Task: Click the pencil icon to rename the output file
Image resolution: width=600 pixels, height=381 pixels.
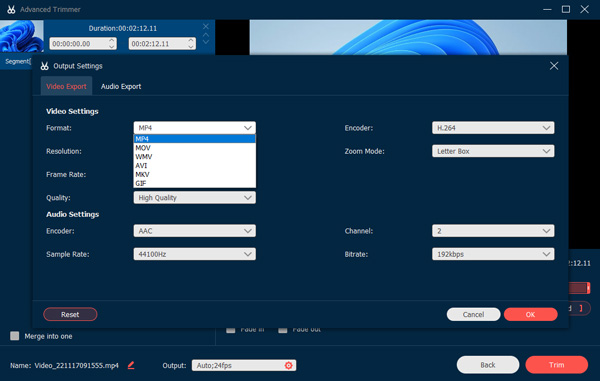Action: click(131, 365)
